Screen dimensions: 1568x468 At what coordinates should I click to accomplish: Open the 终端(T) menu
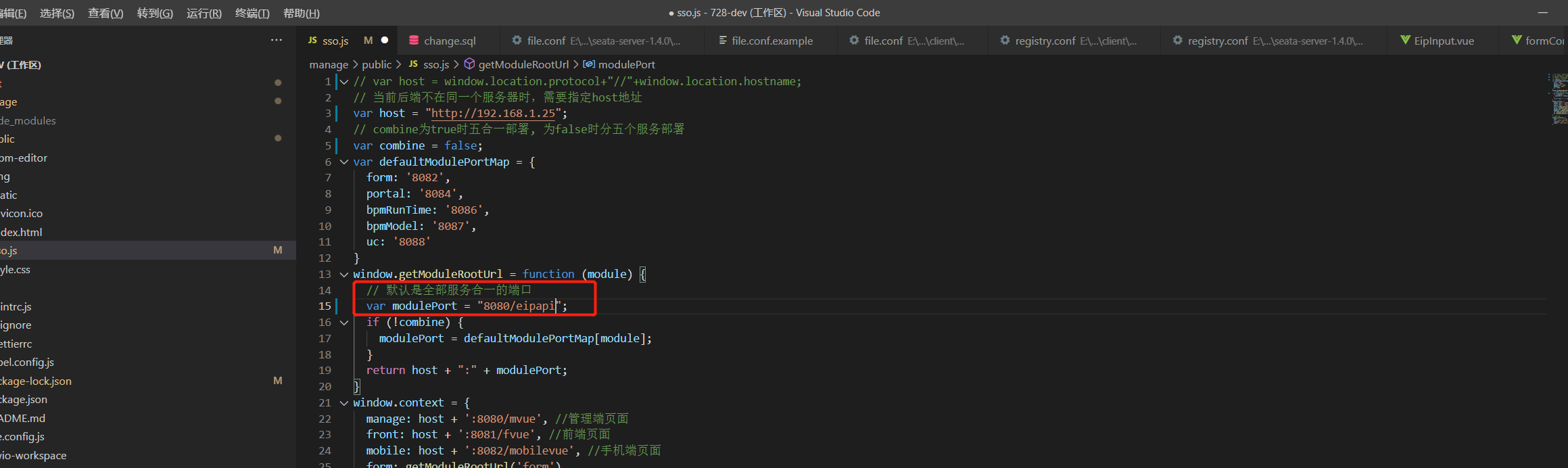252,13
